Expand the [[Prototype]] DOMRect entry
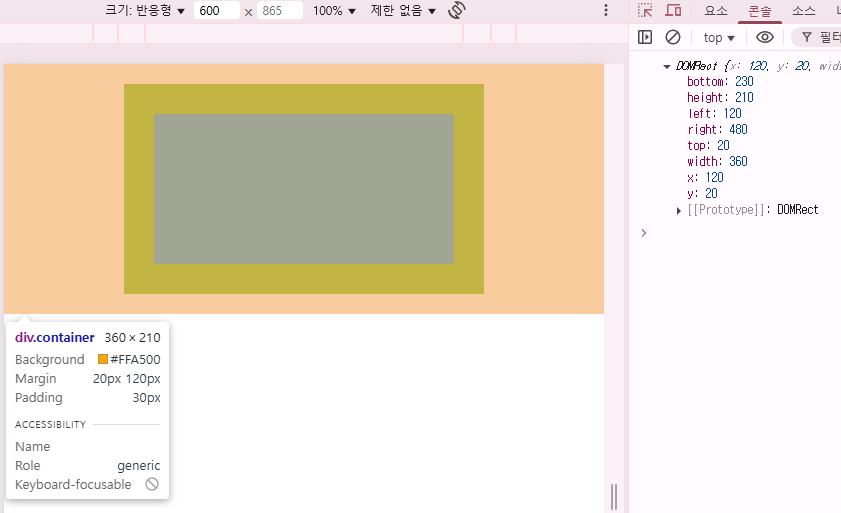 coord(678,210)
